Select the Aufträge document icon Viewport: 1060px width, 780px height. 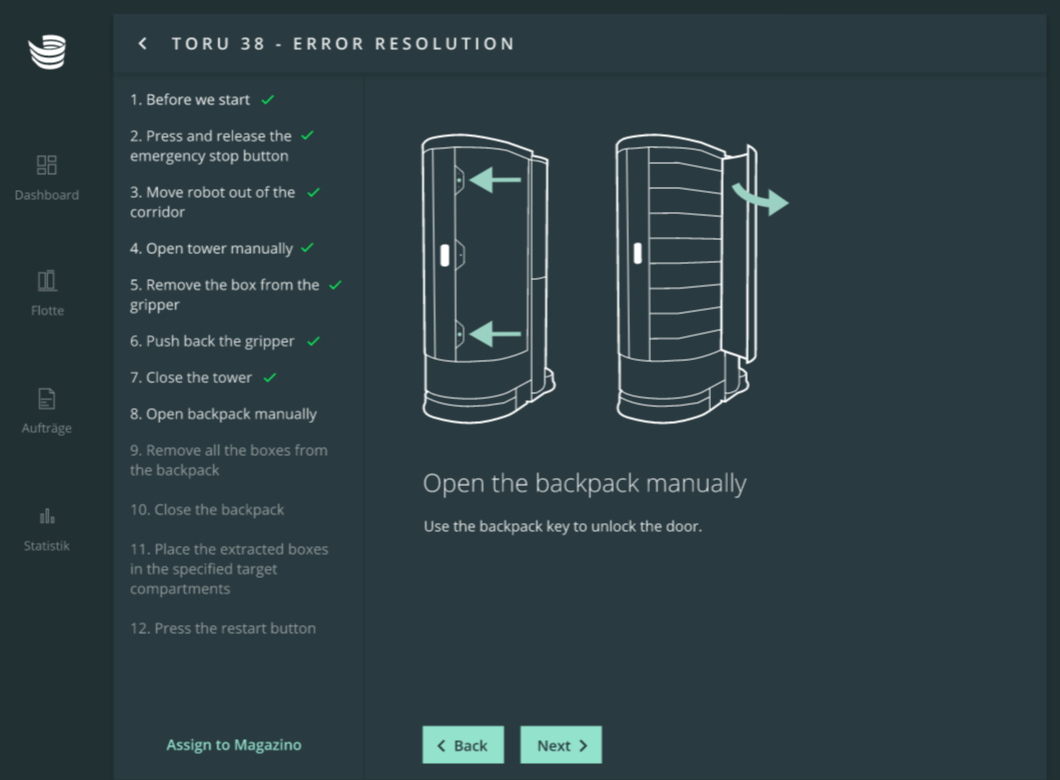(47, 399)
